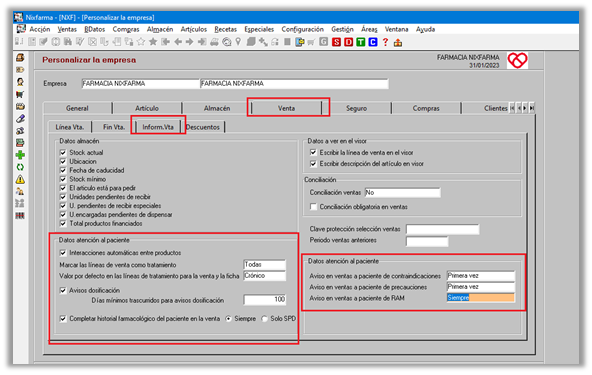Toggle the Avisos dosificación checkbox

click(x=63, y=290)
